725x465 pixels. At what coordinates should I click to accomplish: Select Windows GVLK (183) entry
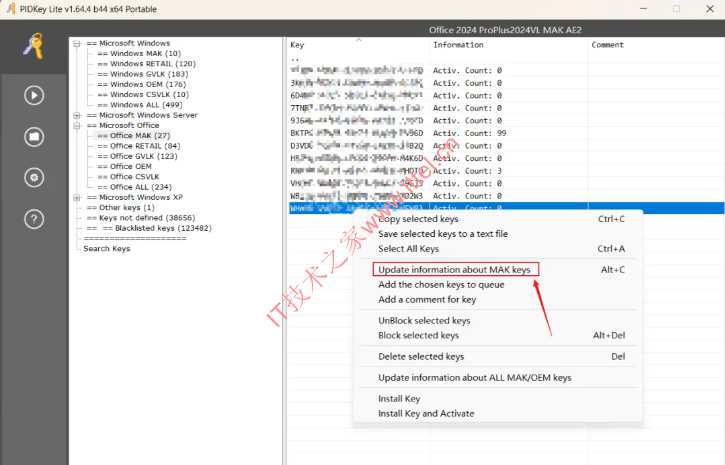142,74
